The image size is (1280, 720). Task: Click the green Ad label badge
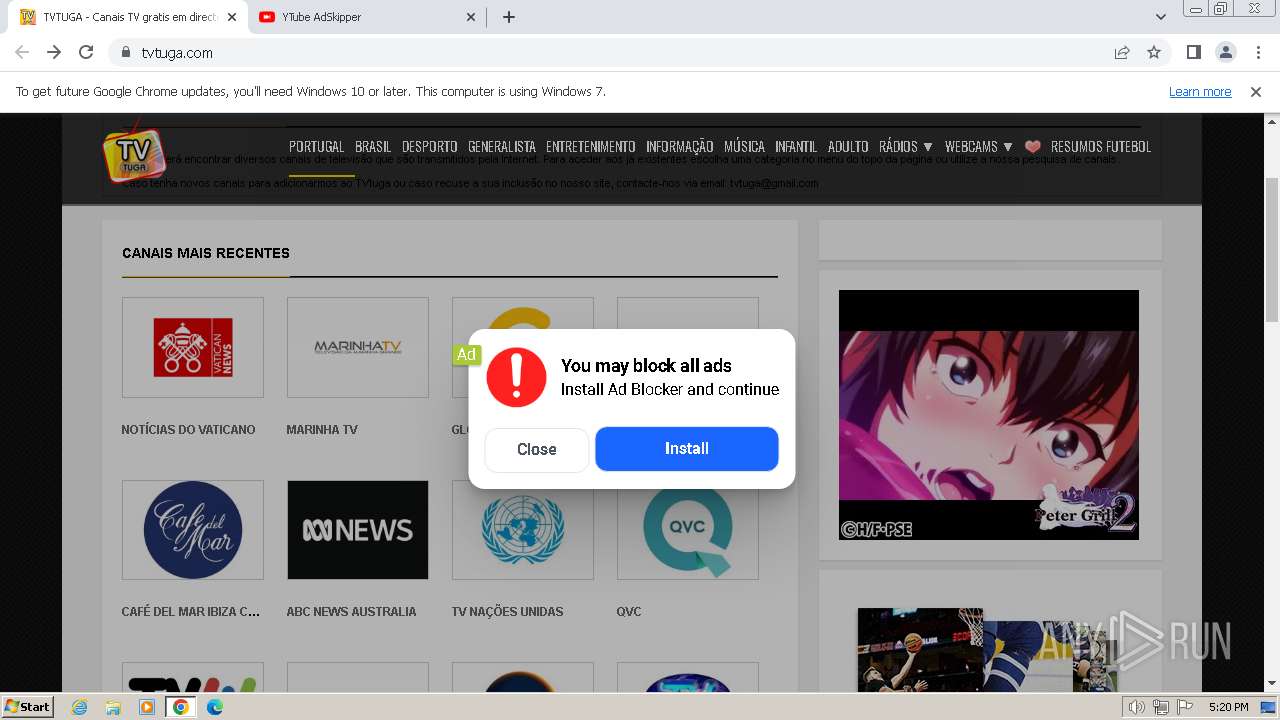coord(466,355)
